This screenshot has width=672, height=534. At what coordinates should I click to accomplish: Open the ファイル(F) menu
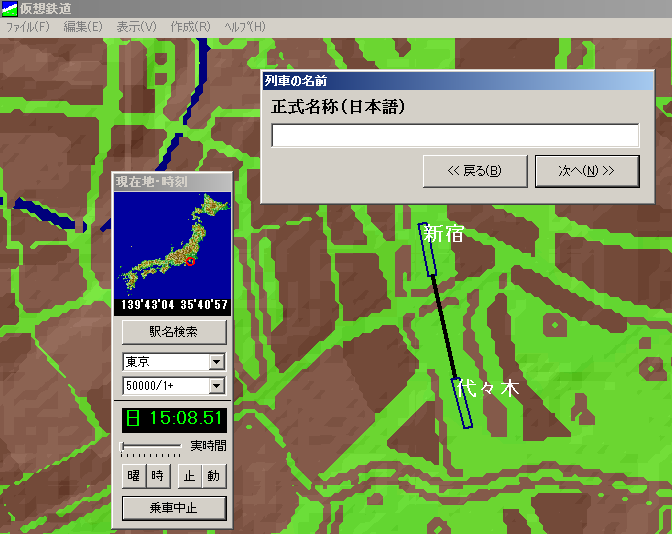28,27
